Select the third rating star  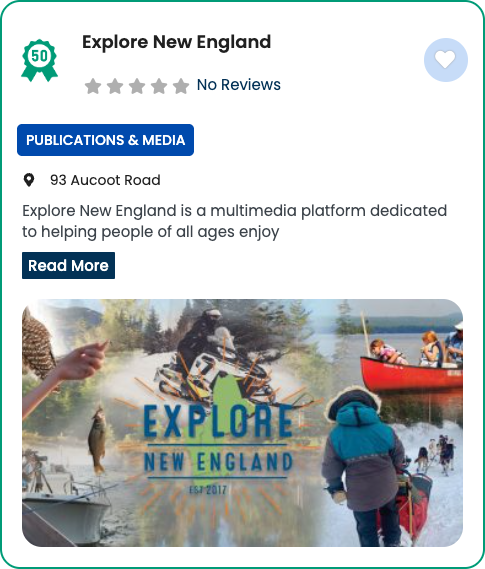[x=137, y=86]
